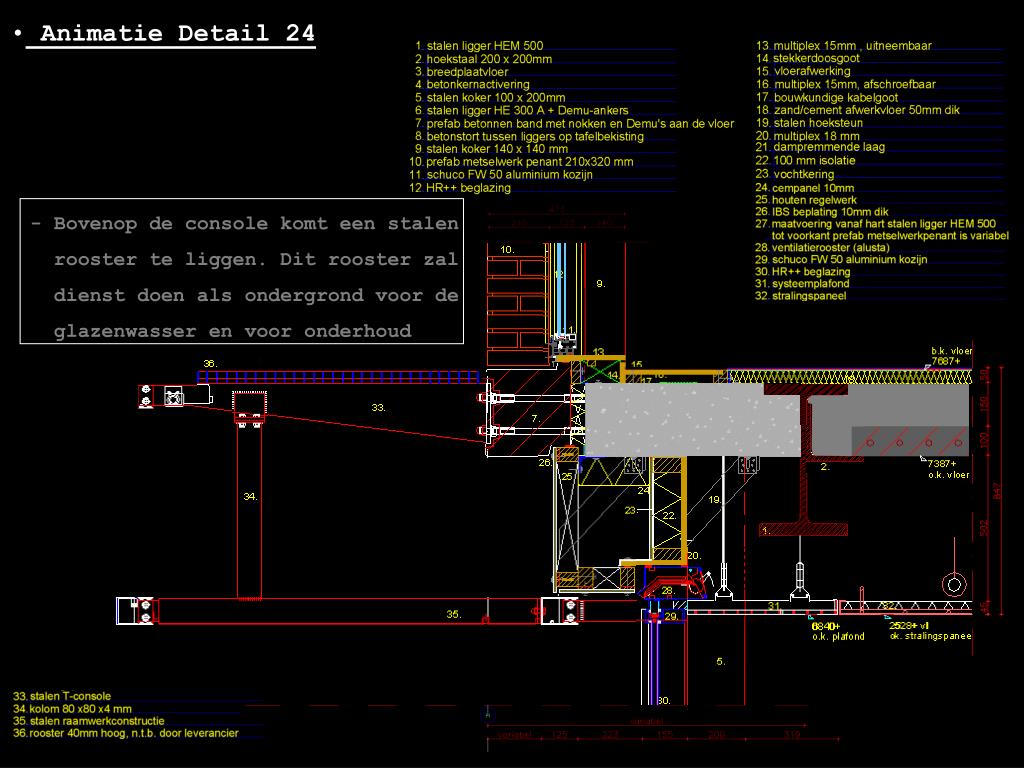The image size is (1024, 768).
Task: Select legend line '10. prefab metselwerk penant 210x320 mm'
Action: 521,162
